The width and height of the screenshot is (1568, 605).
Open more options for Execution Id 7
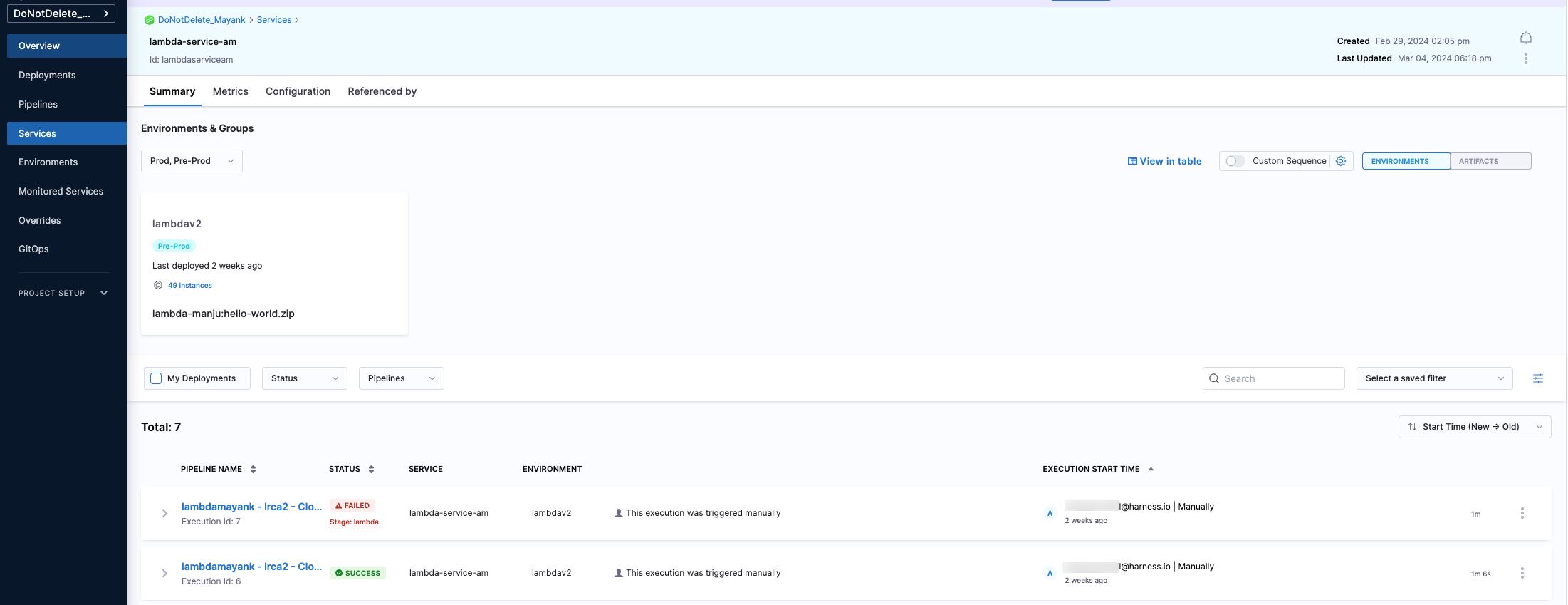[x=1522, y=513]
